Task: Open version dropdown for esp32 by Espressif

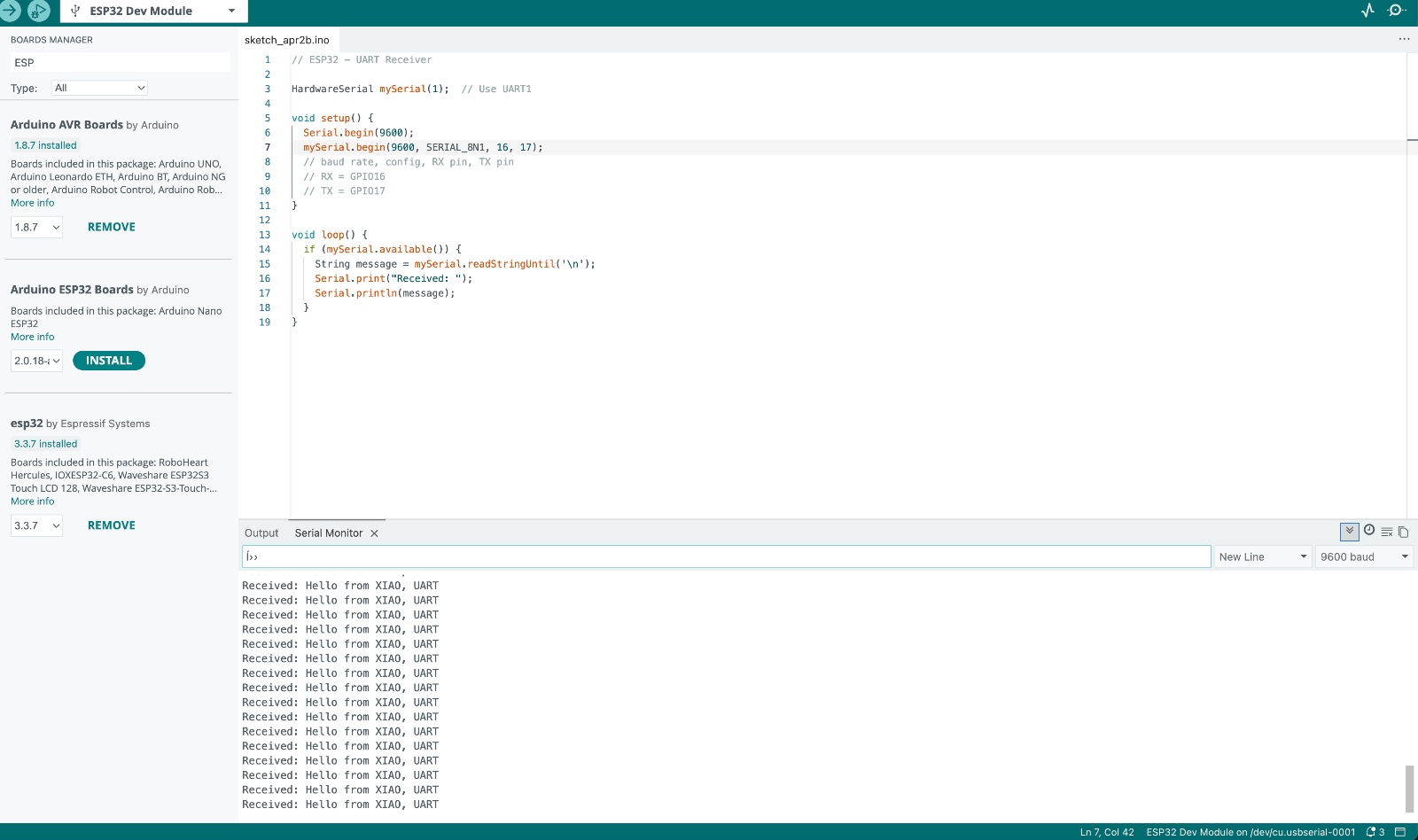Action: pos(37,525)
